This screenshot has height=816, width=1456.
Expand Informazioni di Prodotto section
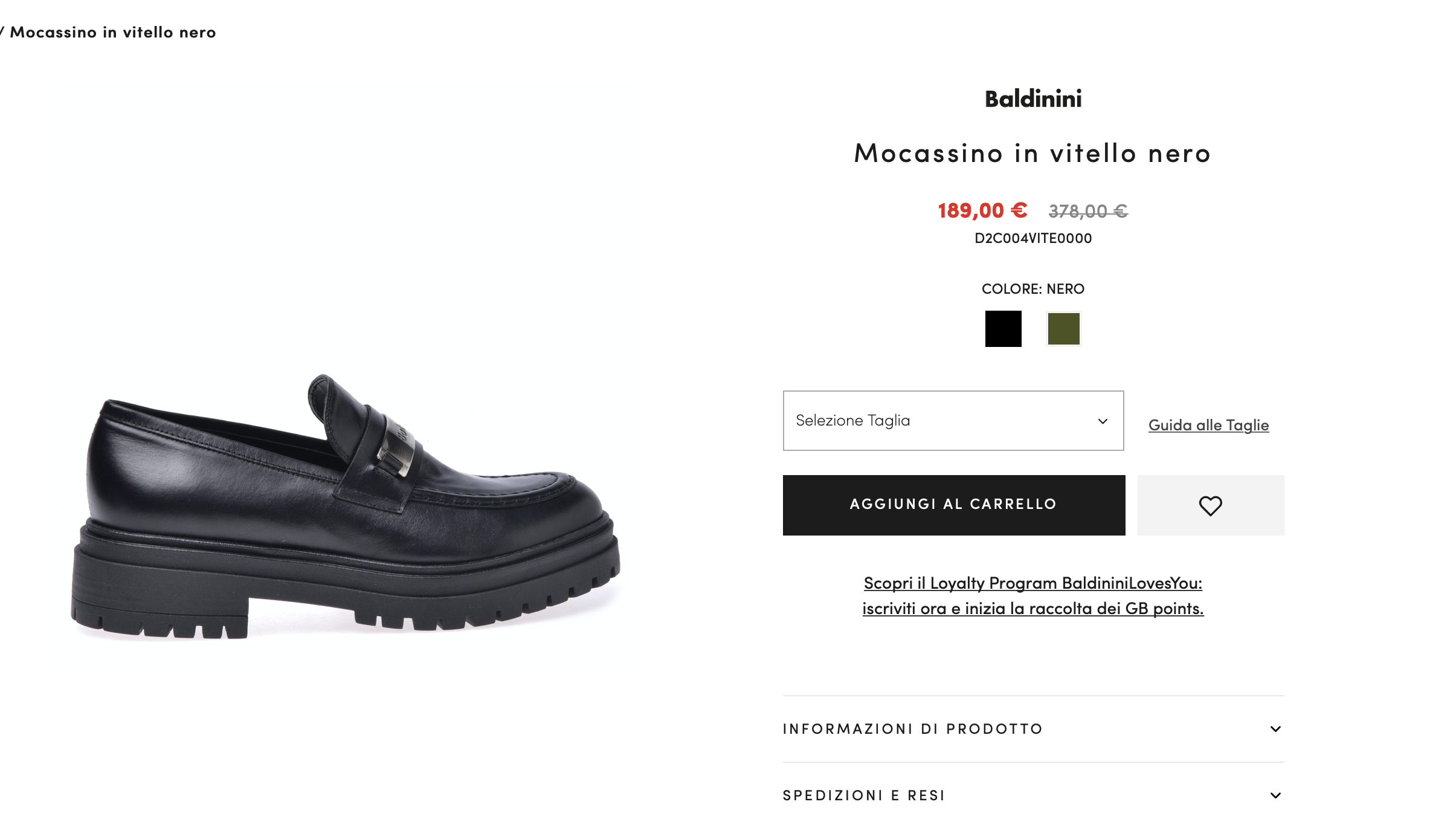1033,729
